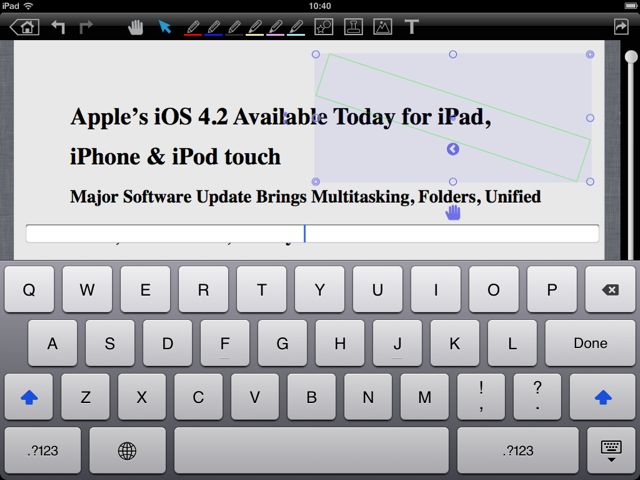Switch to numbers with right .?123 key
The height and width of the screenshot is (480, 640).
(x=518, y=451)
